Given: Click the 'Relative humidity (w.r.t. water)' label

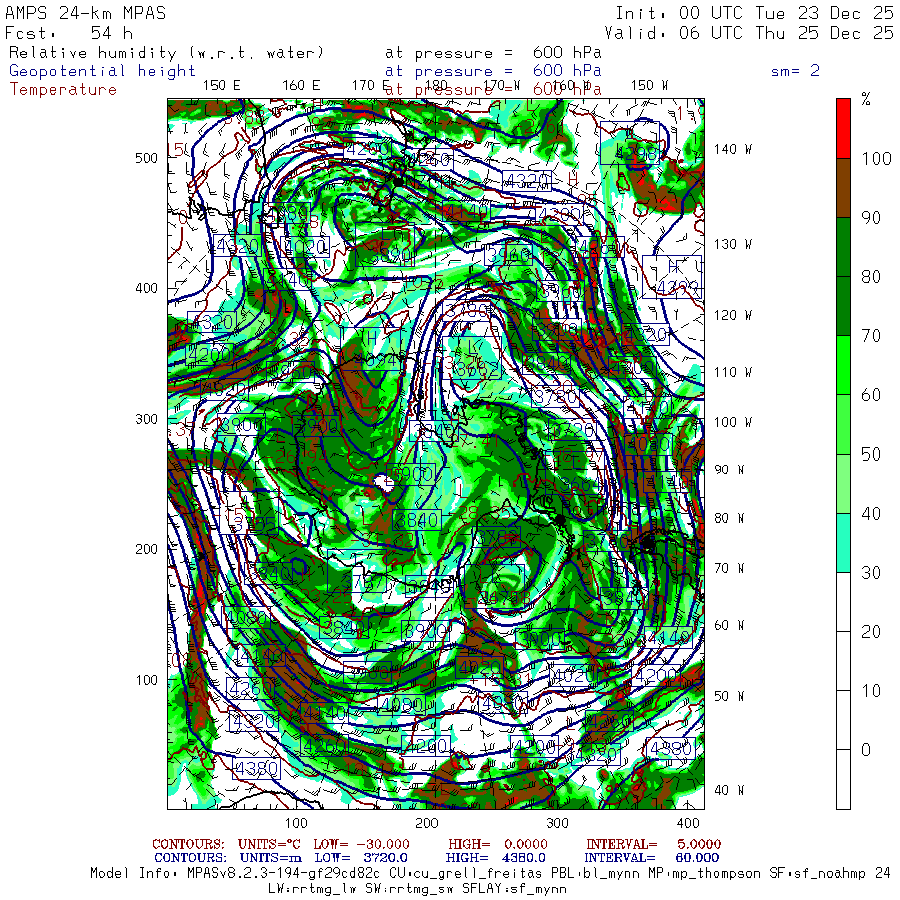Looking at the screenshot, I should coord(167,53).
